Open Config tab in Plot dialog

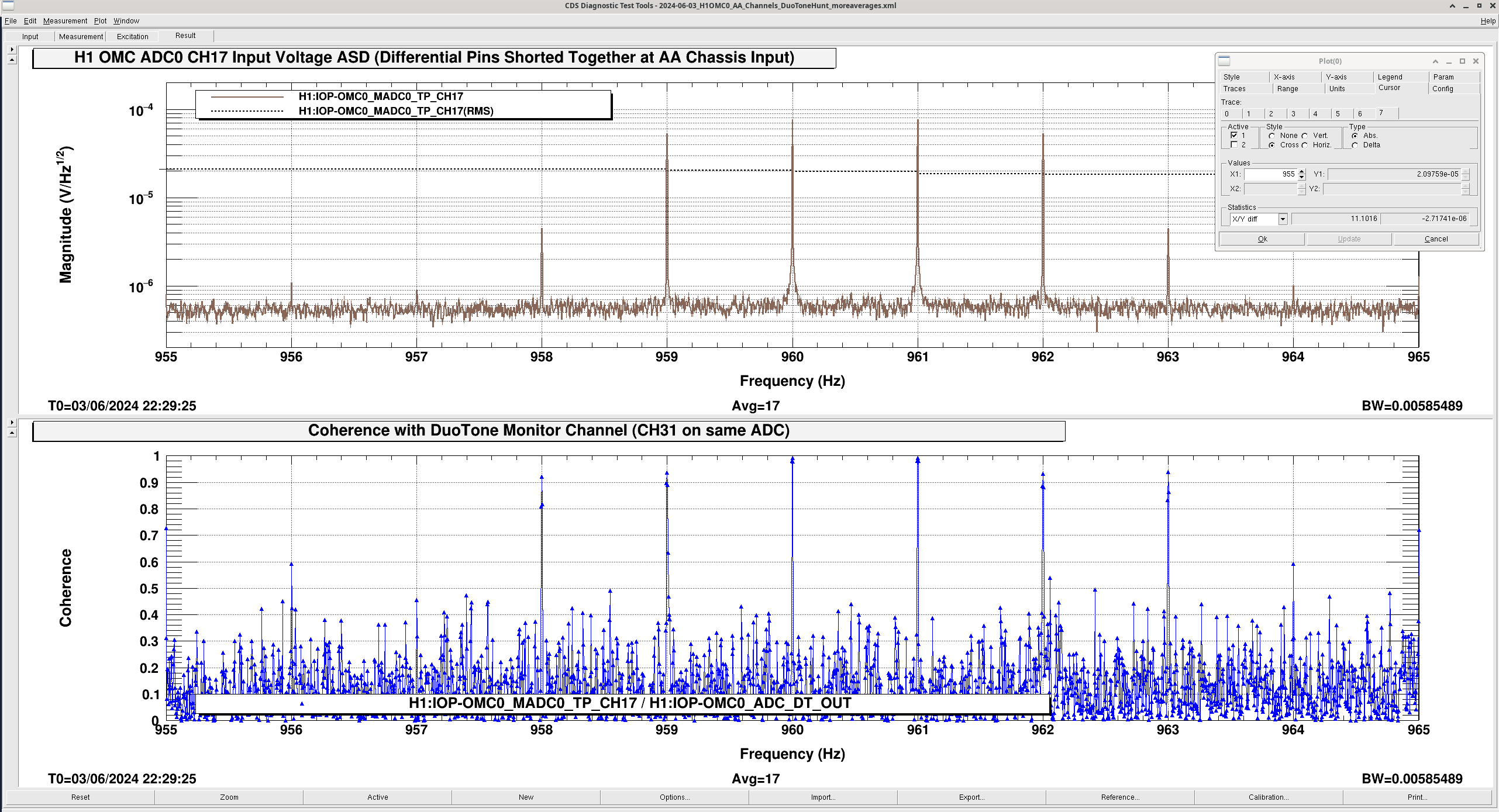[1453, 89]
